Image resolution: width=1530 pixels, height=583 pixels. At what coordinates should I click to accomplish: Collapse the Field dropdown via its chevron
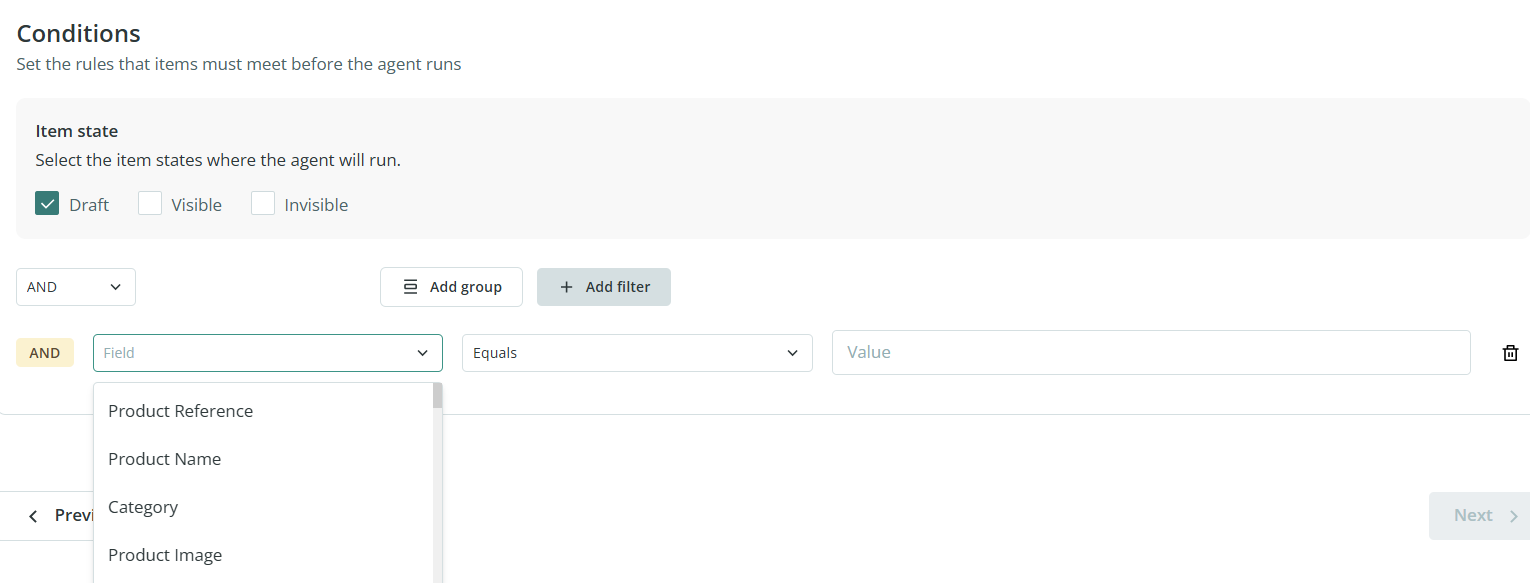coord(422,353)
